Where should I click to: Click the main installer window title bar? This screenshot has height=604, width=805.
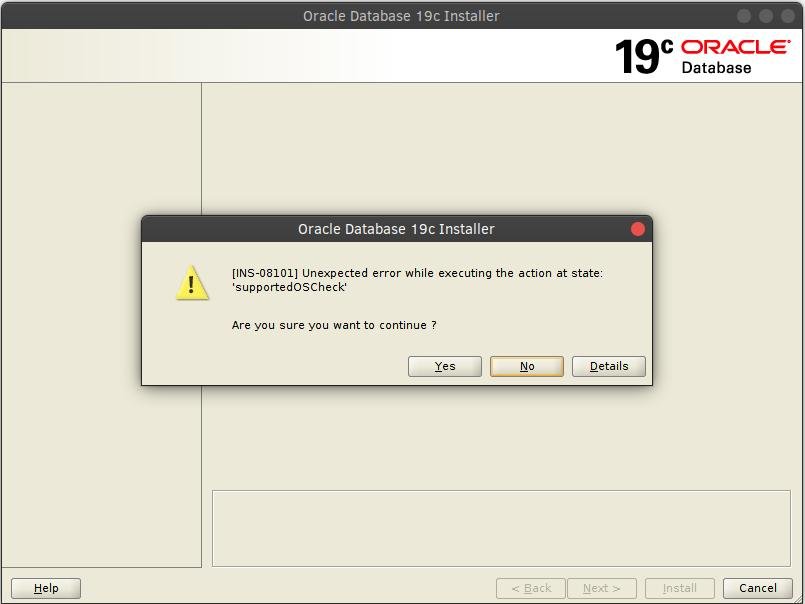click(401, 16)
